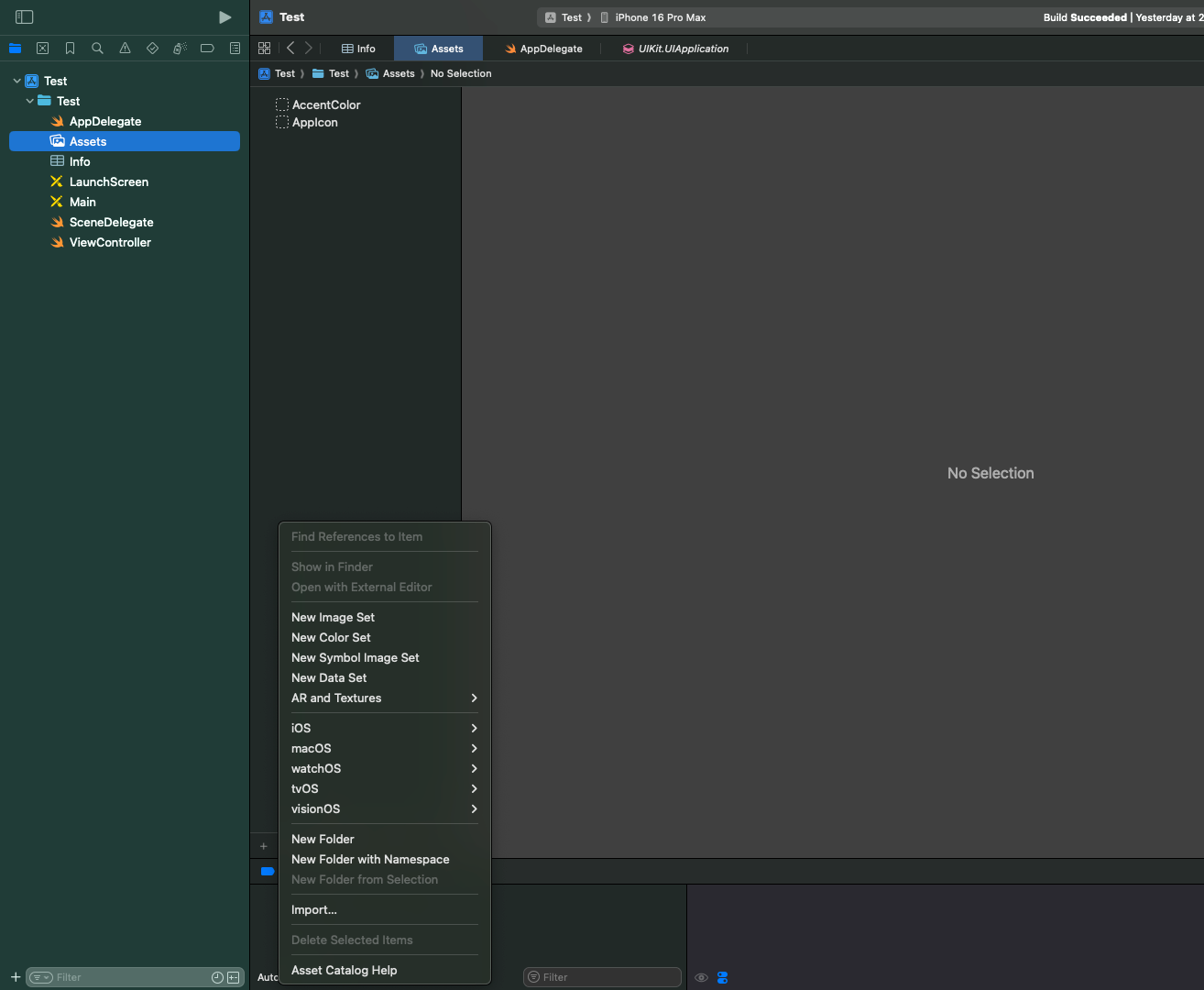Show only recent files in navigator
Image resolution: width=1204 pixels, height=990 pixels.
point(217,977)
